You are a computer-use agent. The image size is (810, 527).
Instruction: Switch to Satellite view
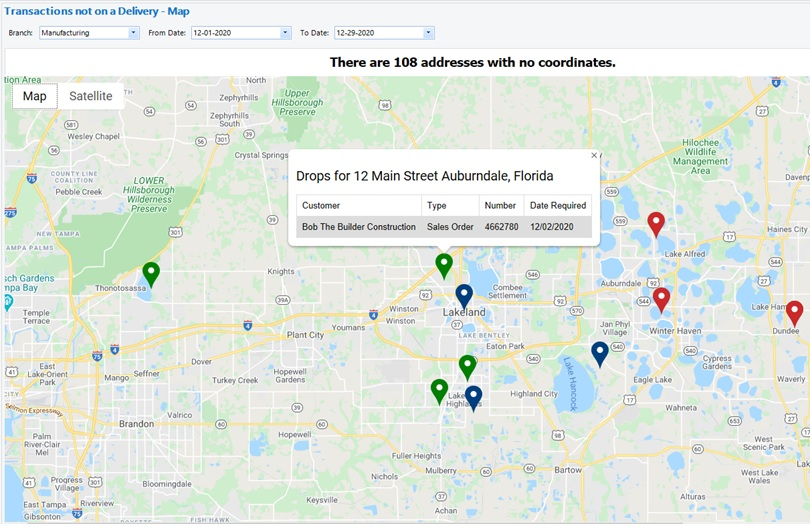[91, 96]
